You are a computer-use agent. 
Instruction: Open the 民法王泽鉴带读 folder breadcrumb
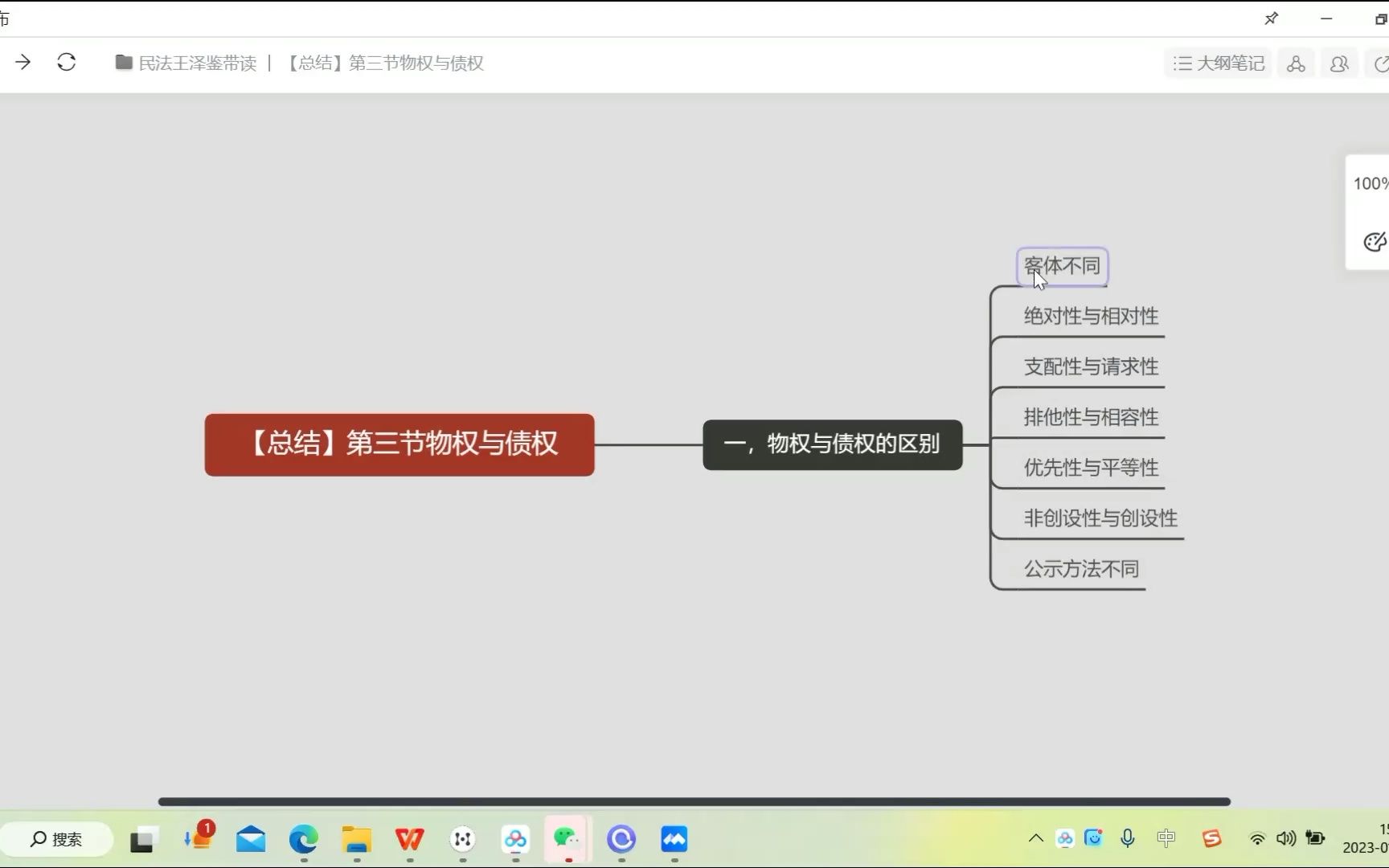point(186,63)
